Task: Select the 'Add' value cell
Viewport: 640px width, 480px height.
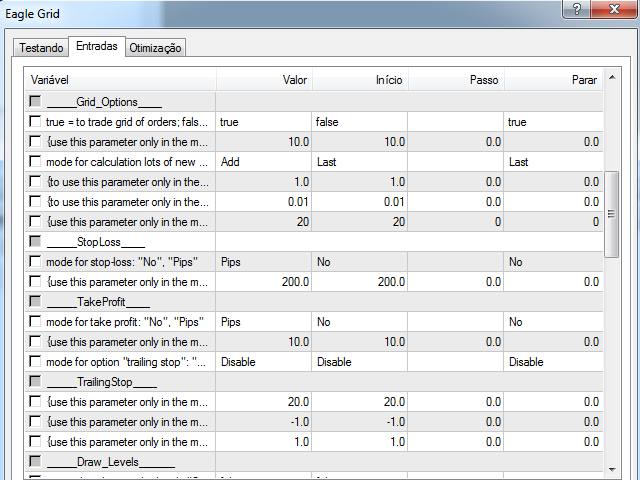Action: pyautogui.click(x=263, y=162)
